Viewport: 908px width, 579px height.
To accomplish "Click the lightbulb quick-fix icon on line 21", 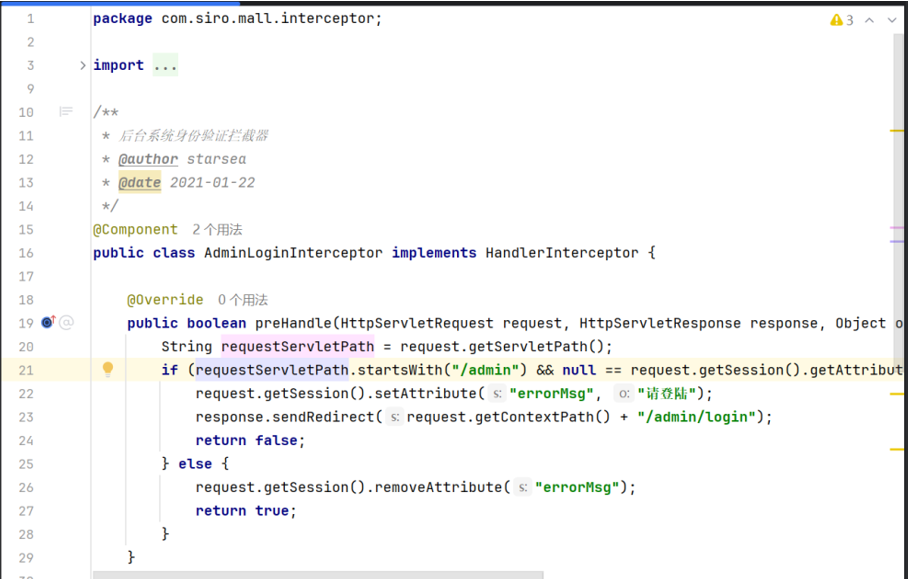I will point(108,370).
